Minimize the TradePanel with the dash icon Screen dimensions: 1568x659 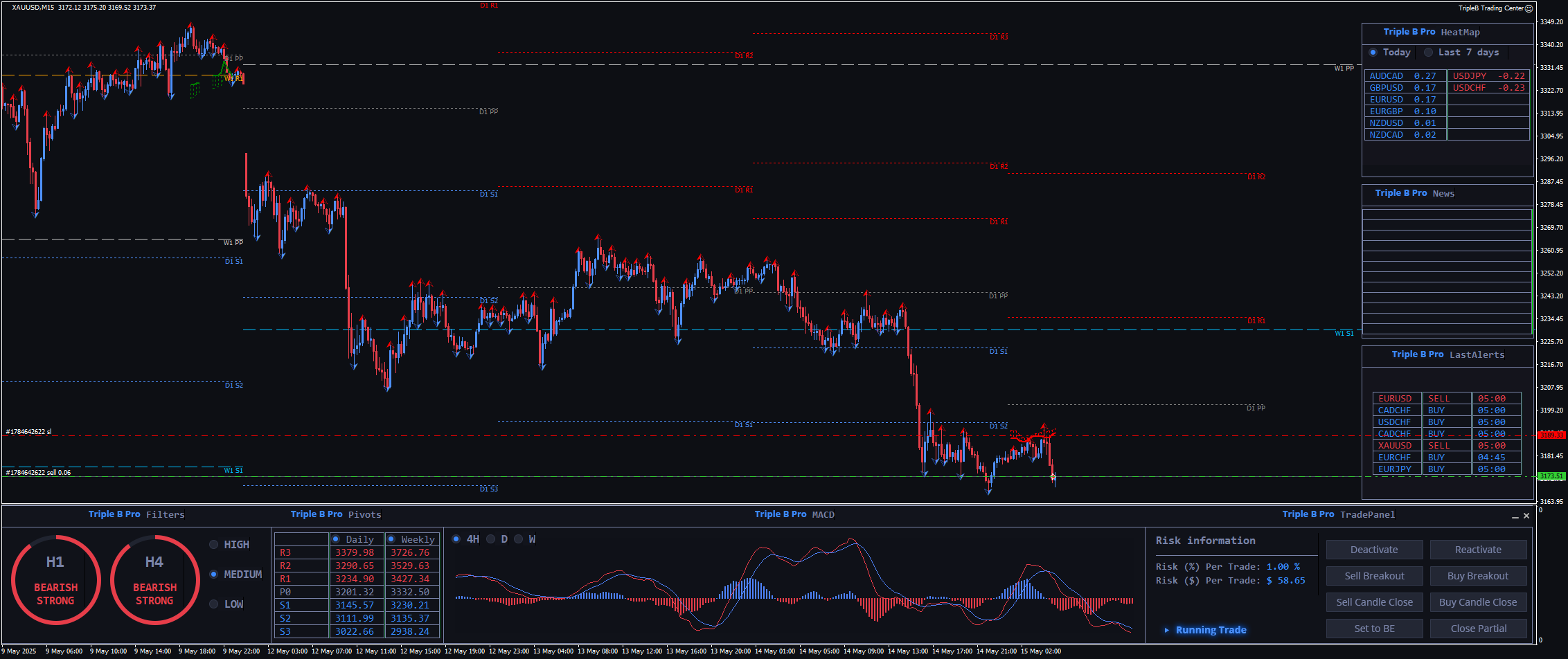1515,516
